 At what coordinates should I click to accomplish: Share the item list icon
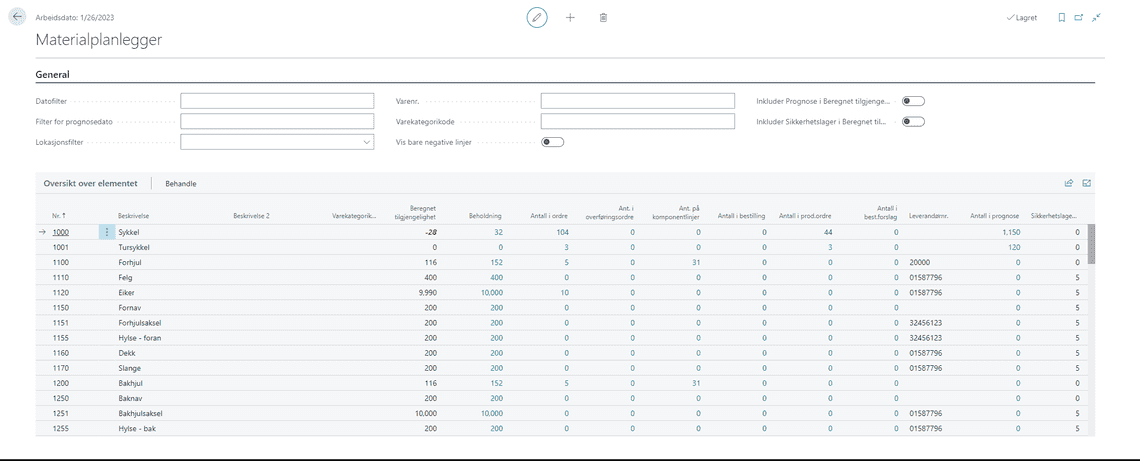[1069, 183]
